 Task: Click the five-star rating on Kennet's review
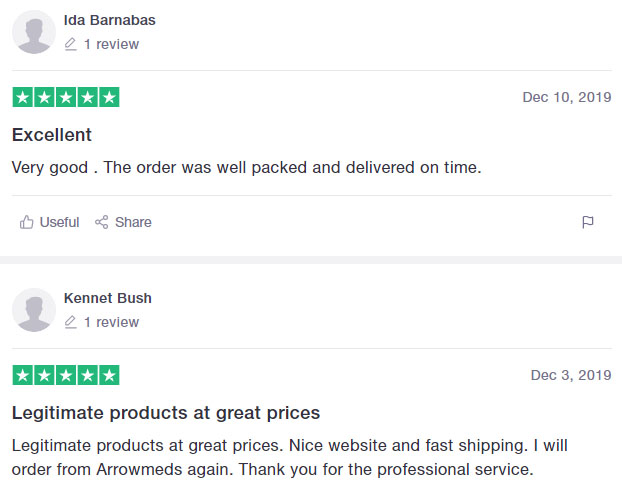click(66, 375)
